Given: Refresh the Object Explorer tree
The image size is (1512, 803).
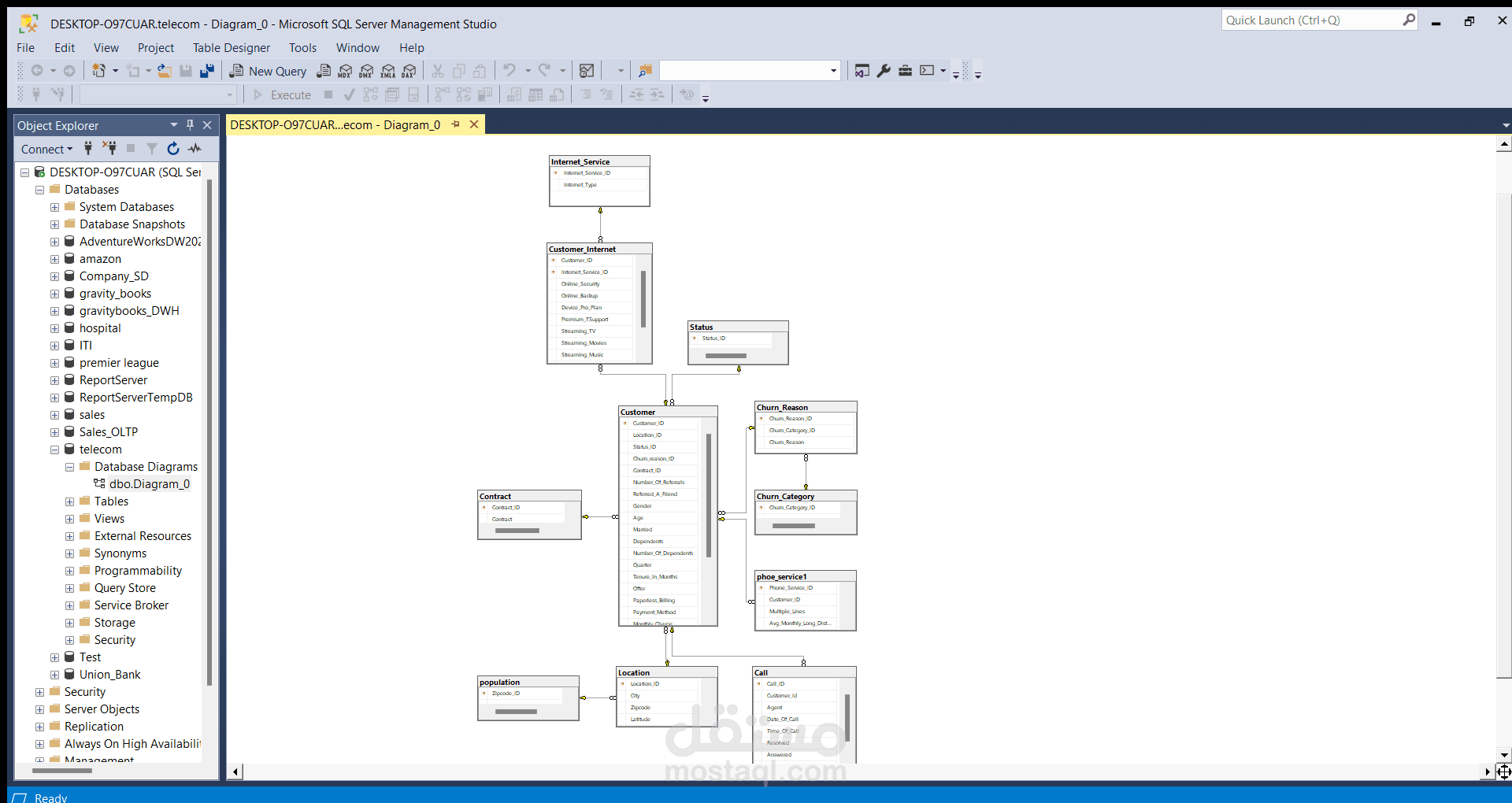Looking at the screenshot, I should [x=173, y=148].
